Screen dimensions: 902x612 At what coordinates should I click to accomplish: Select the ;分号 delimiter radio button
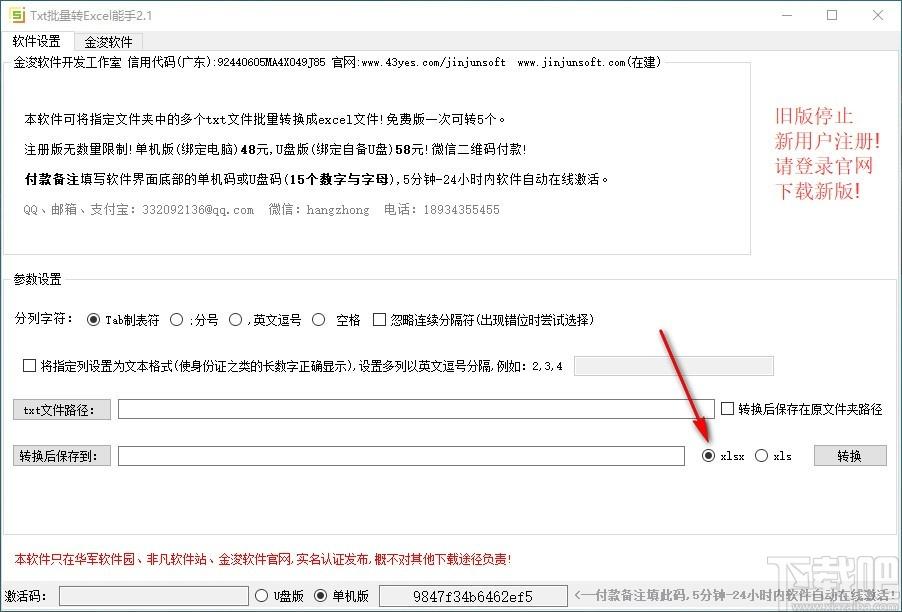(x=194, y=320)
